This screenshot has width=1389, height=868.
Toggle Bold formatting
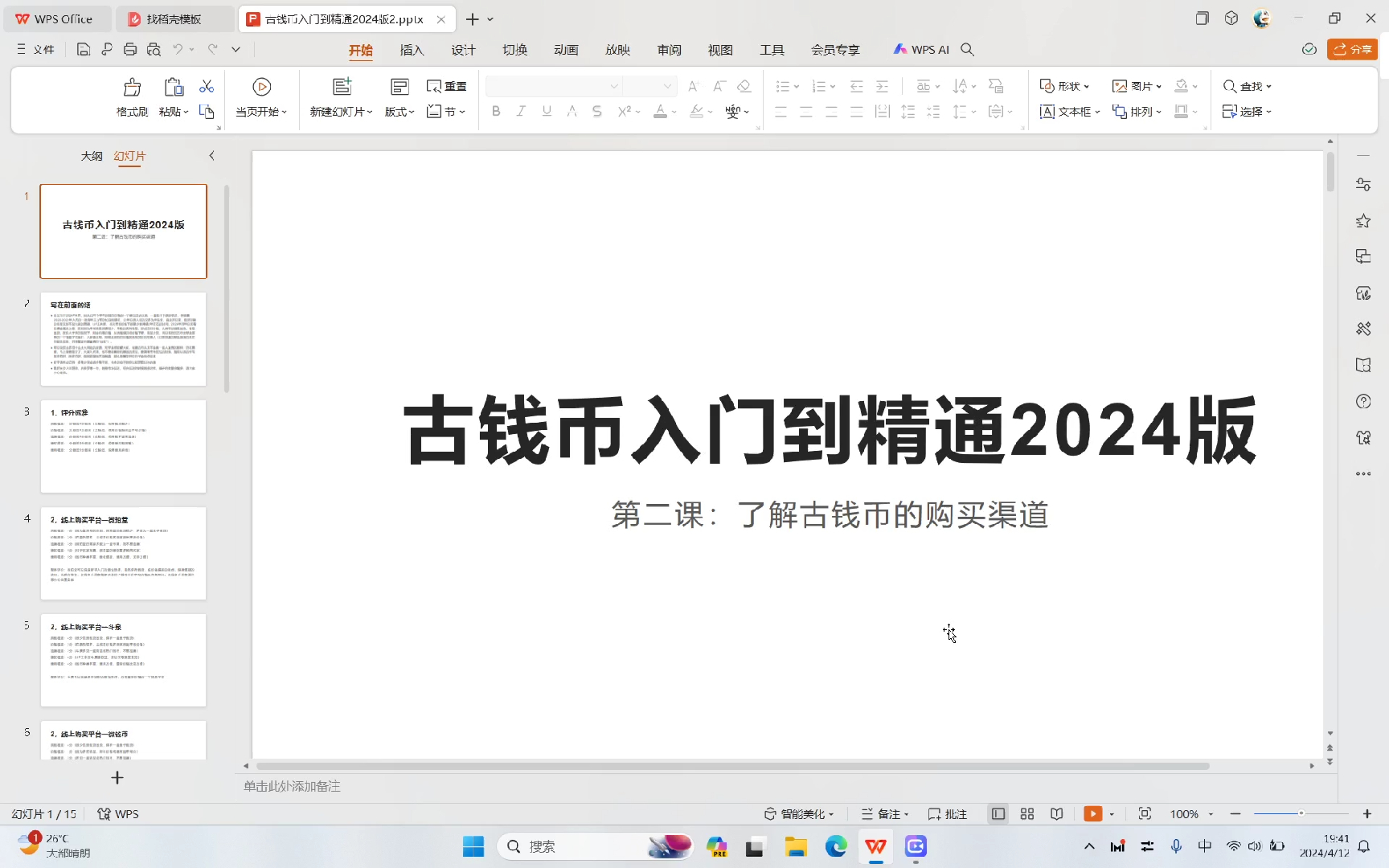(x=496, y=112)
